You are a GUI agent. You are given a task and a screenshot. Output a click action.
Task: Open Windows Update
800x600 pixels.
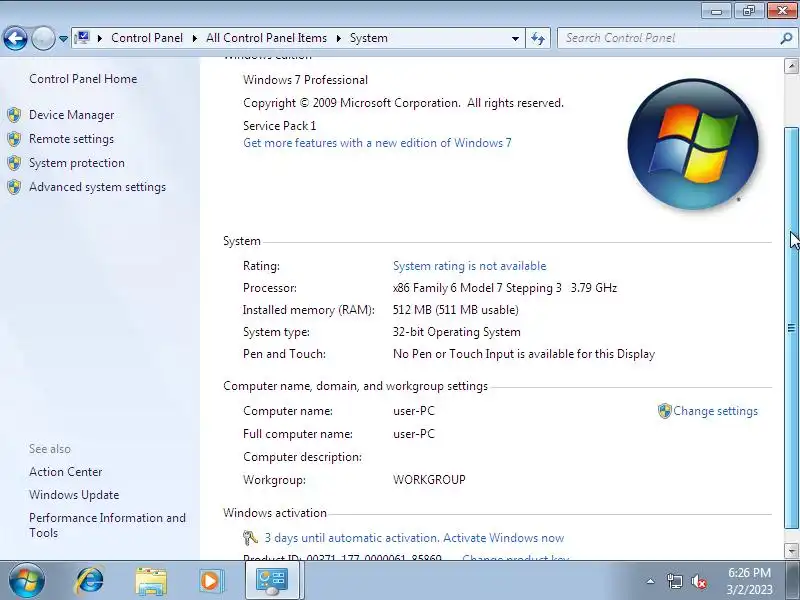click(74, 495)
